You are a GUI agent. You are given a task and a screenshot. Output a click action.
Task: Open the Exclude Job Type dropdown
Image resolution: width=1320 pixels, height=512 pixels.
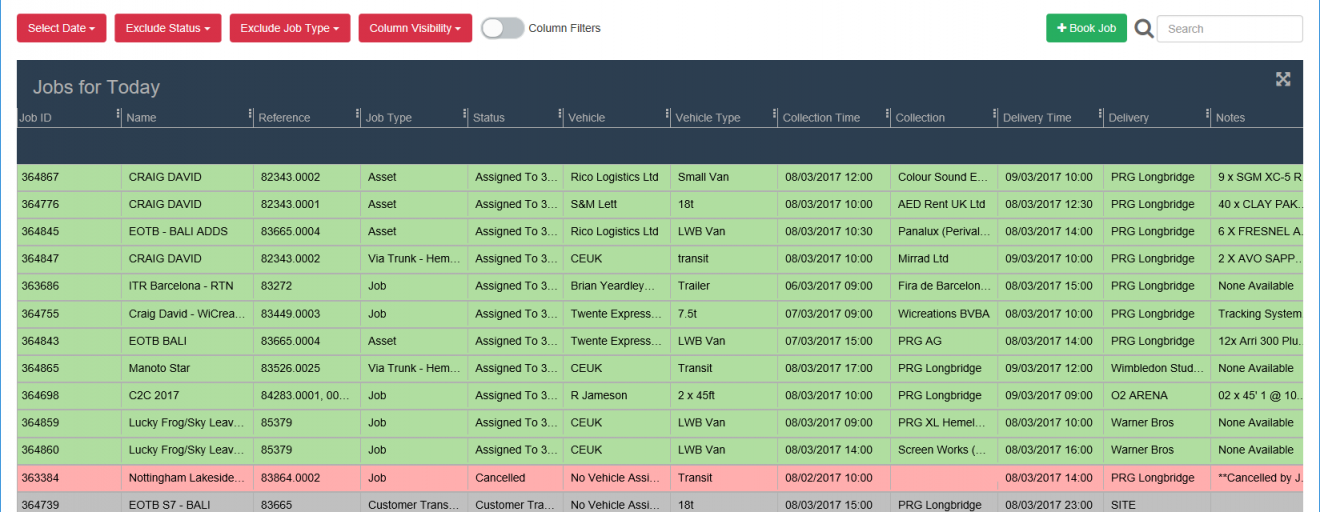(289, 28)
